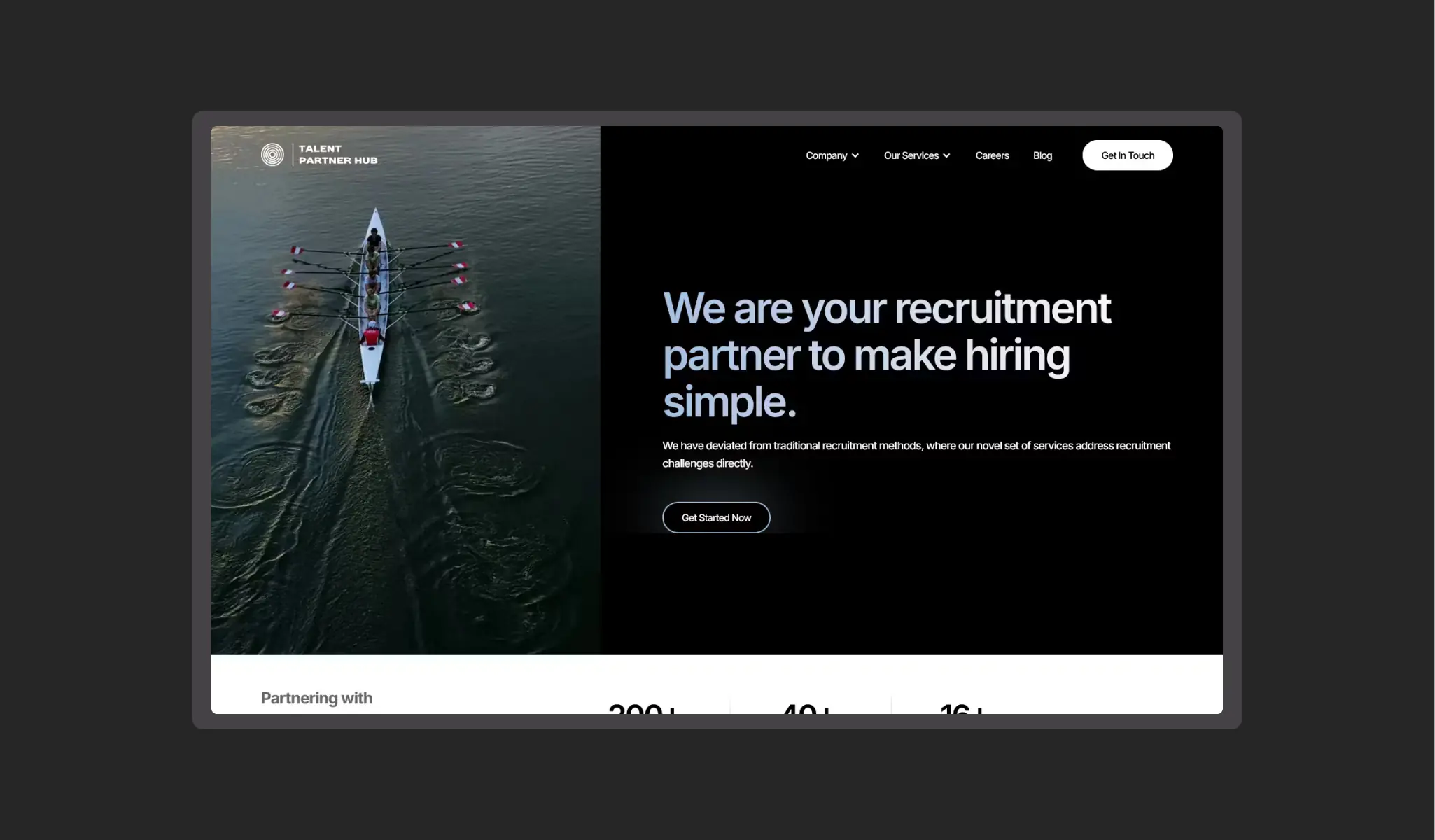Expand the chevron arrow beside Company
This screenshot has width=1435, height=840.
[855, 155]
